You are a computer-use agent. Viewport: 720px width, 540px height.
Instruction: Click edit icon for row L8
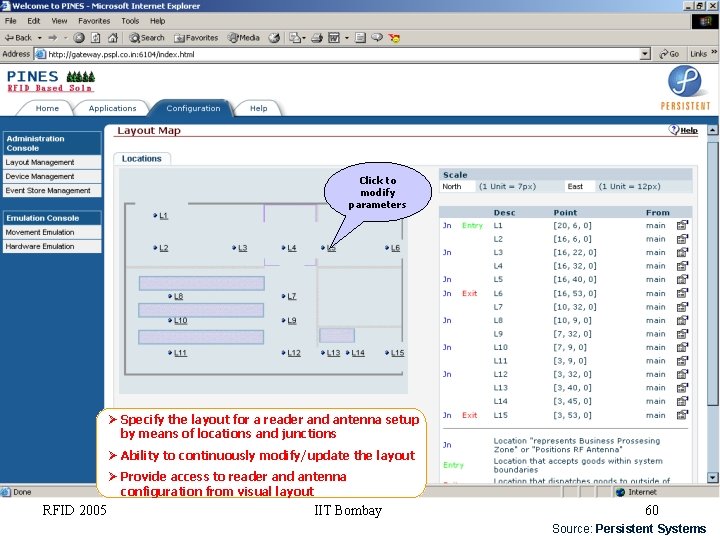pos(682,320)
